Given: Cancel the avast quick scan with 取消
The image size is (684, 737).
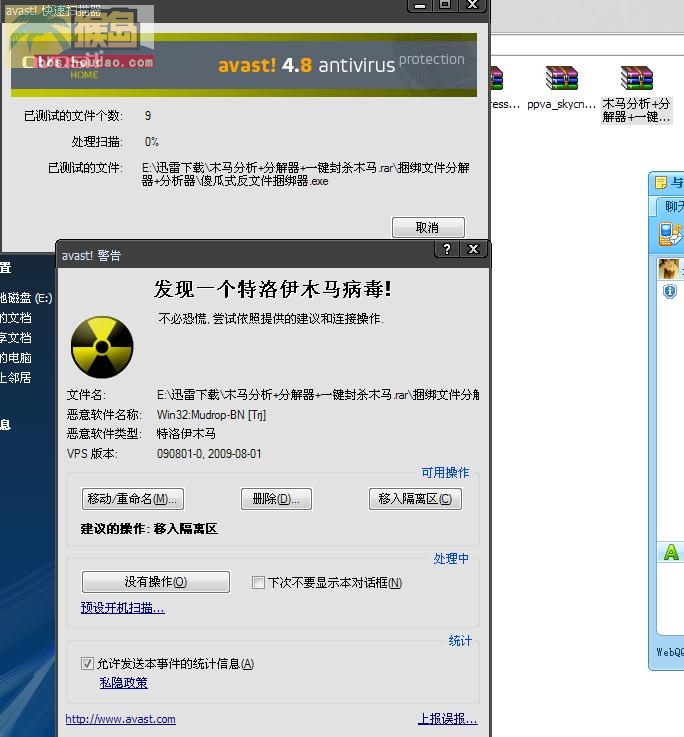Looking at the screenshot, I should pyautogui.click(x=428, y=227).
